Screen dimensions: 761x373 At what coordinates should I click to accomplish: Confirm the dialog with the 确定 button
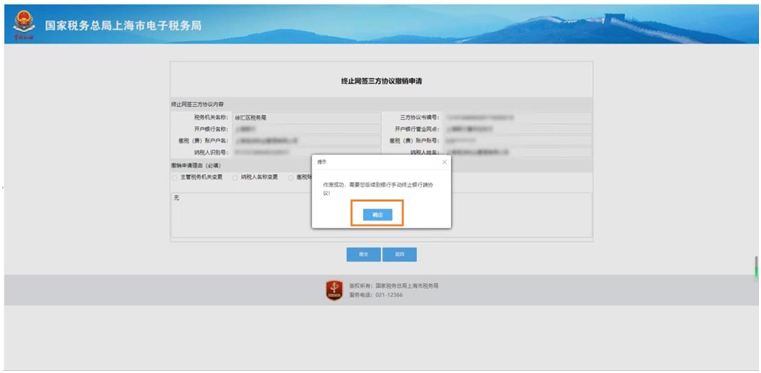pyautogui.click(x=378, y=215)
